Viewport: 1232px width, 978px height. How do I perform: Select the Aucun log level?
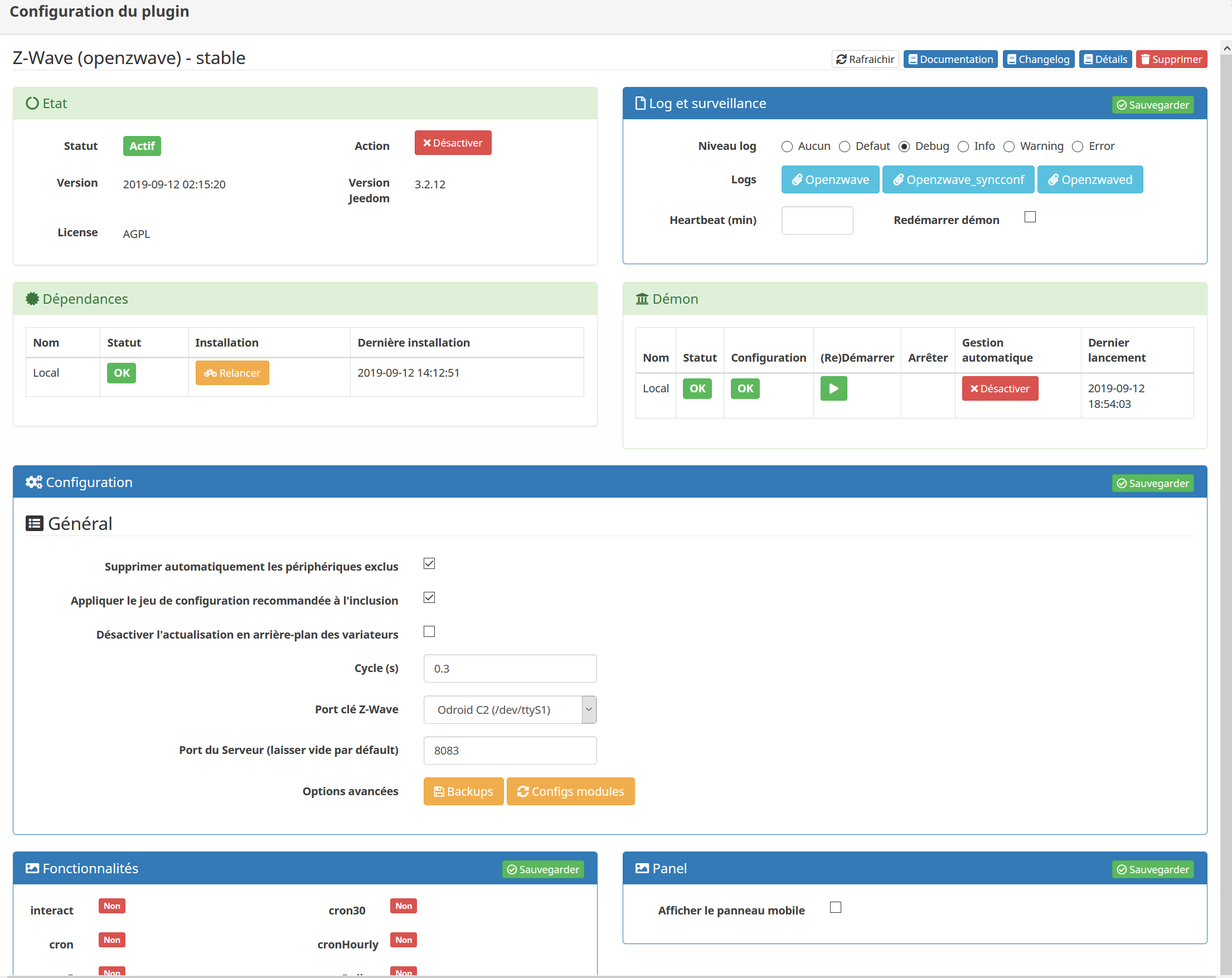[787, 147]
